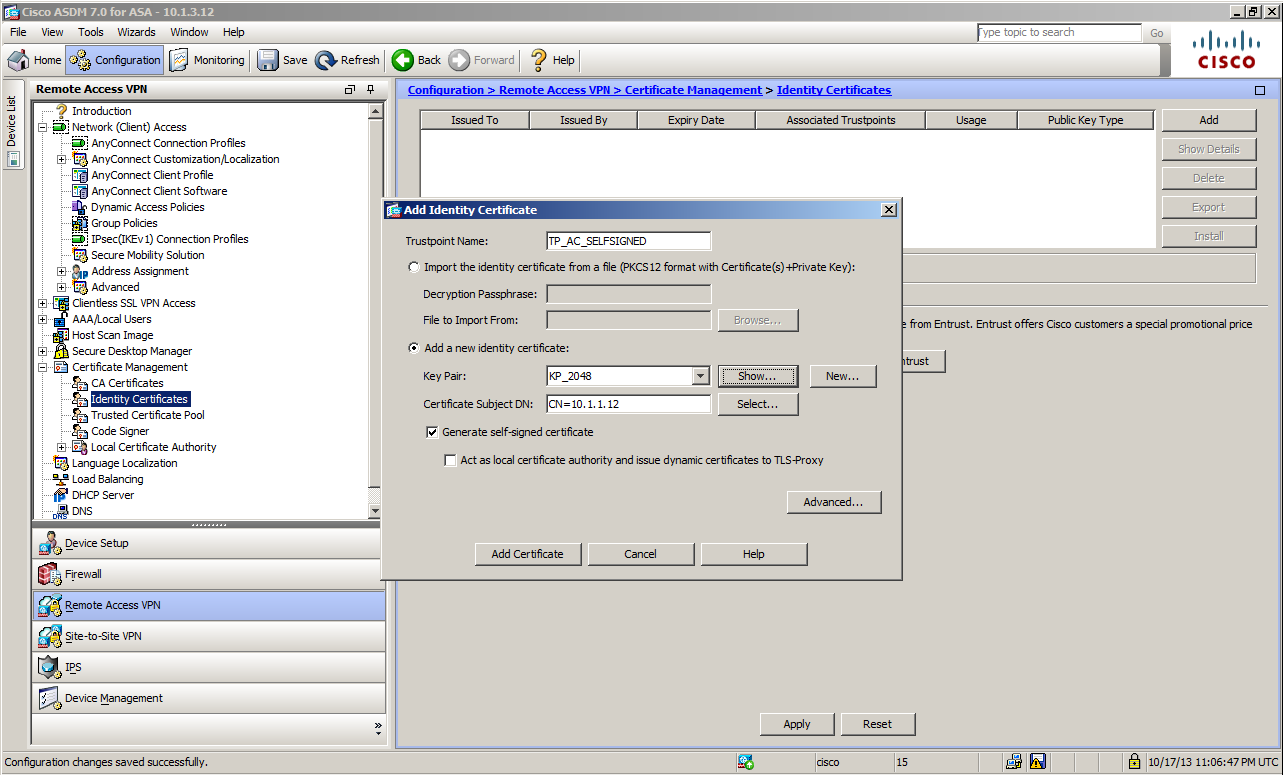Click the Issued To column header
The height and width of the screenshot is (775, 1283).
(x=475, y=120)
